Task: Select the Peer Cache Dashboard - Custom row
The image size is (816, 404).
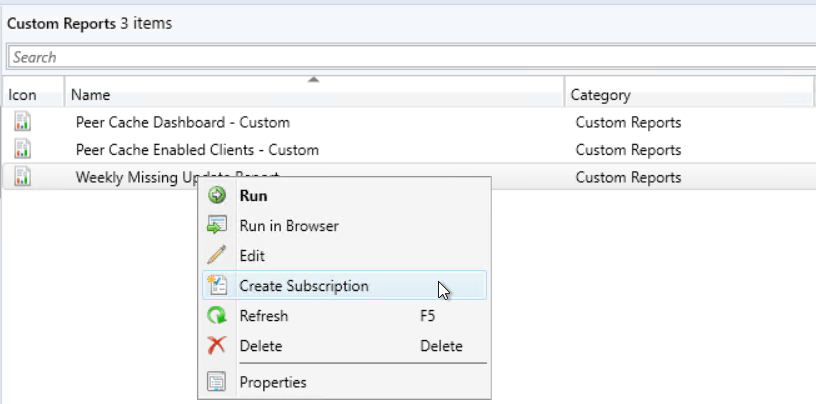Action: [183, 123]
